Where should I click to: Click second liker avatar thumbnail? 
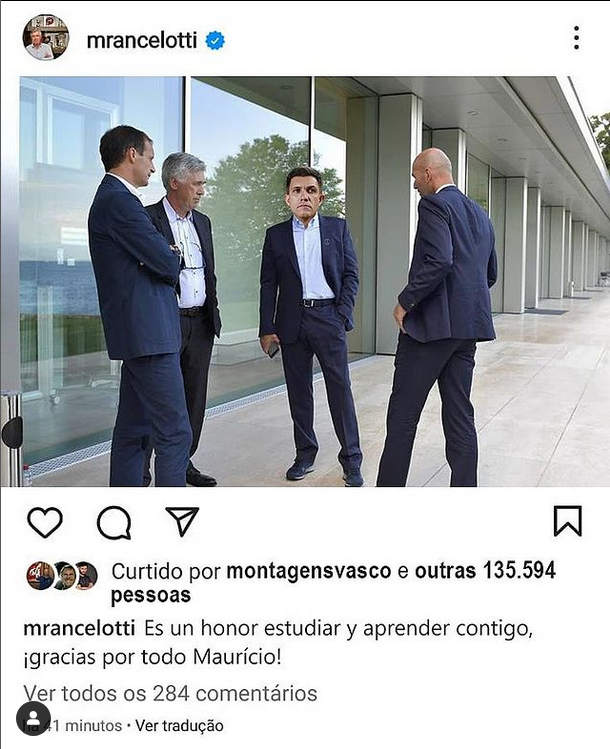pyautogui.click(x=64, y=576)
